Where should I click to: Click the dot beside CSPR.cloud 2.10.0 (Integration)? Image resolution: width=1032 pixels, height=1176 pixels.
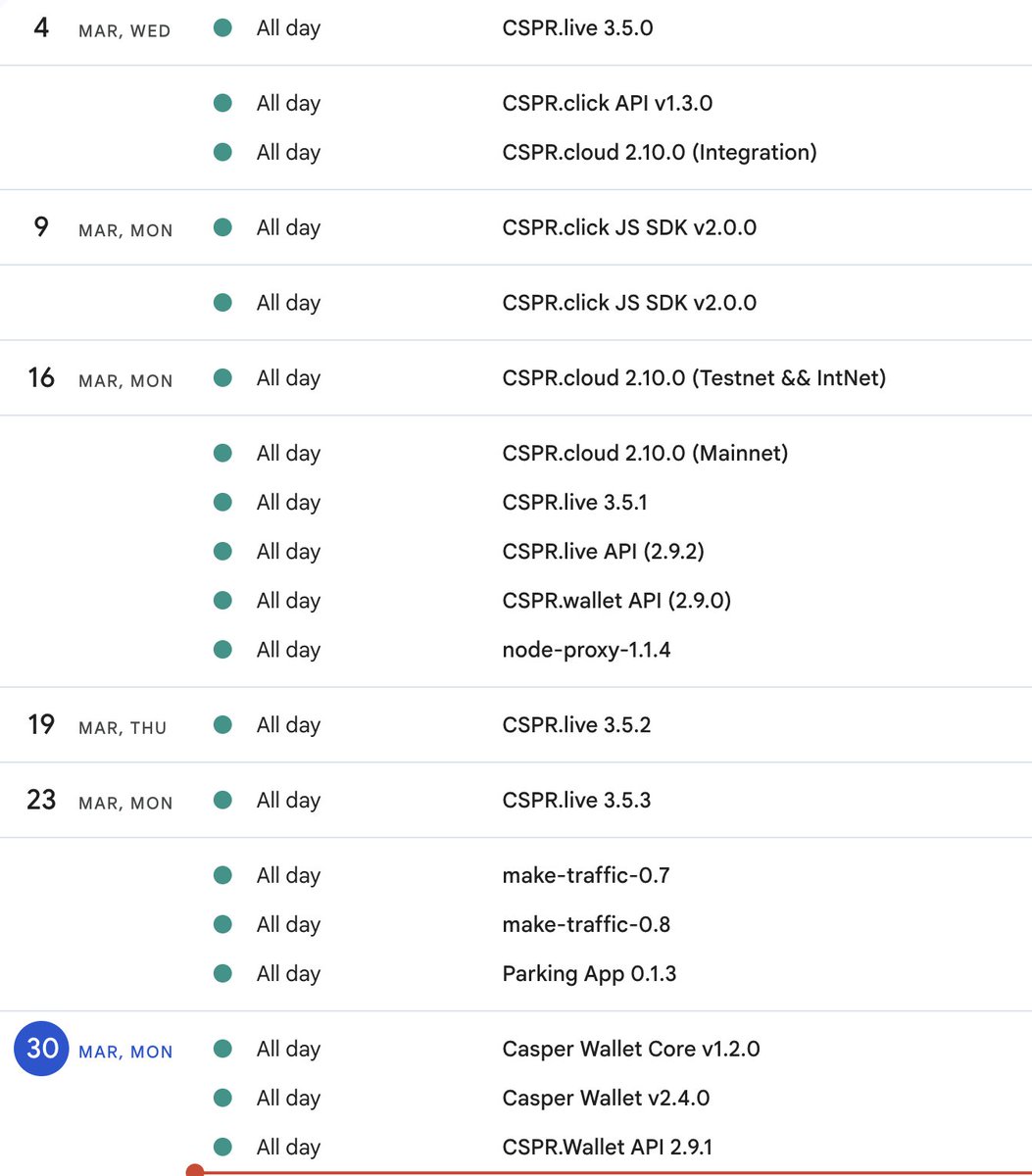pyautogui.click(x=222, y=152)
